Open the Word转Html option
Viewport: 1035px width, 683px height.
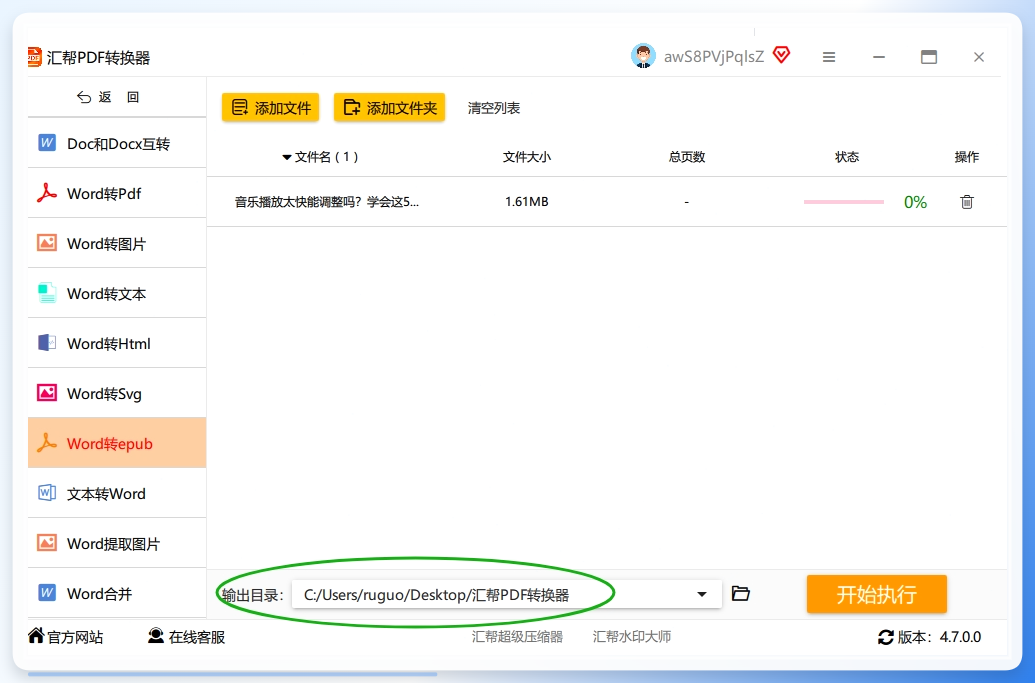tap(117, 343)
